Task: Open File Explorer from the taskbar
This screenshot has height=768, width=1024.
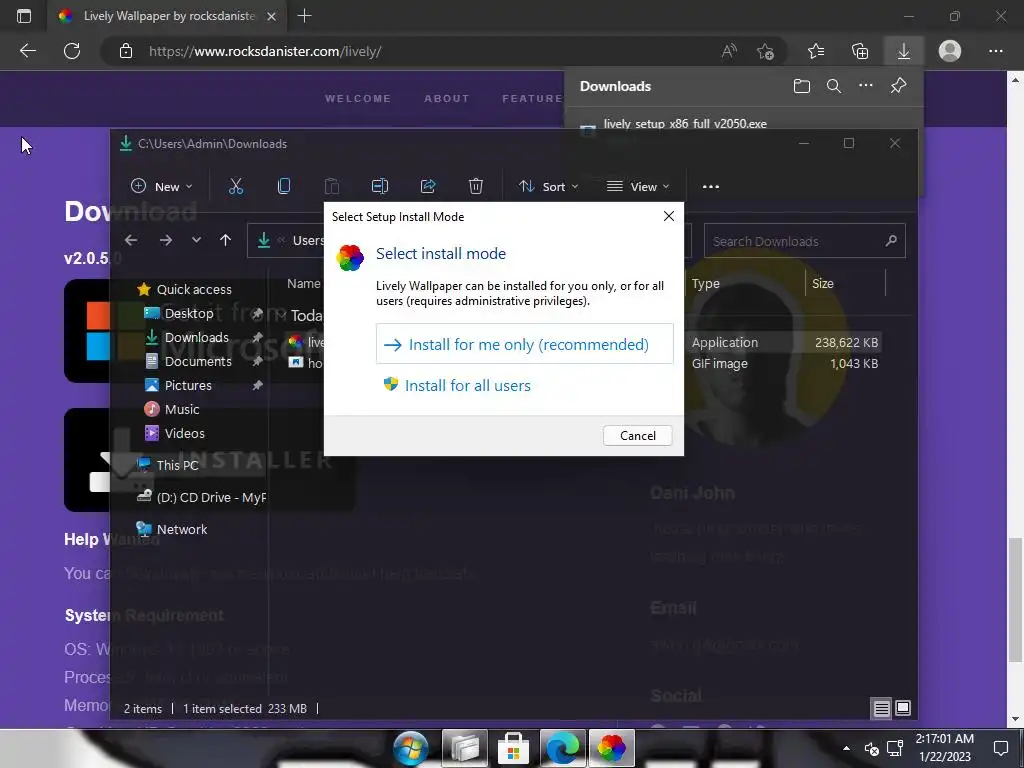Action: [x=464, y=748]
